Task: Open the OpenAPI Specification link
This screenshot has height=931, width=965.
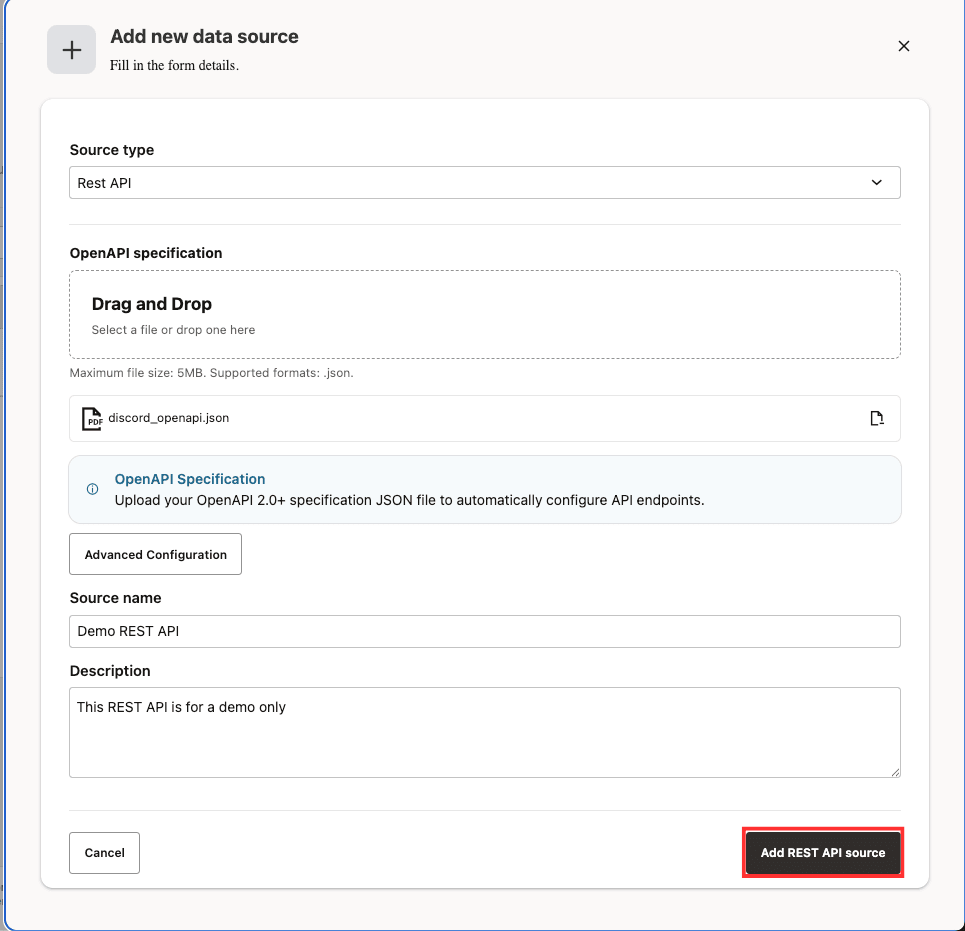Action: (x=189, y=479)
